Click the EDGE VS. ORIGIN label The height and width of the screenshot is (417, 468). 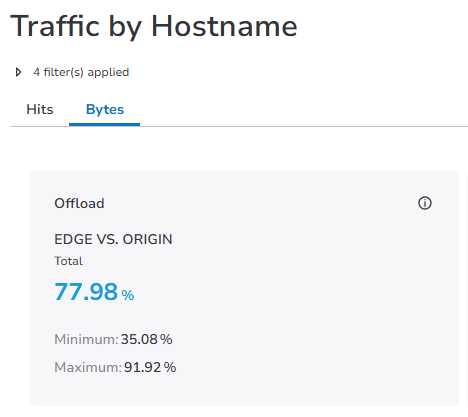(x=113, y=239)
